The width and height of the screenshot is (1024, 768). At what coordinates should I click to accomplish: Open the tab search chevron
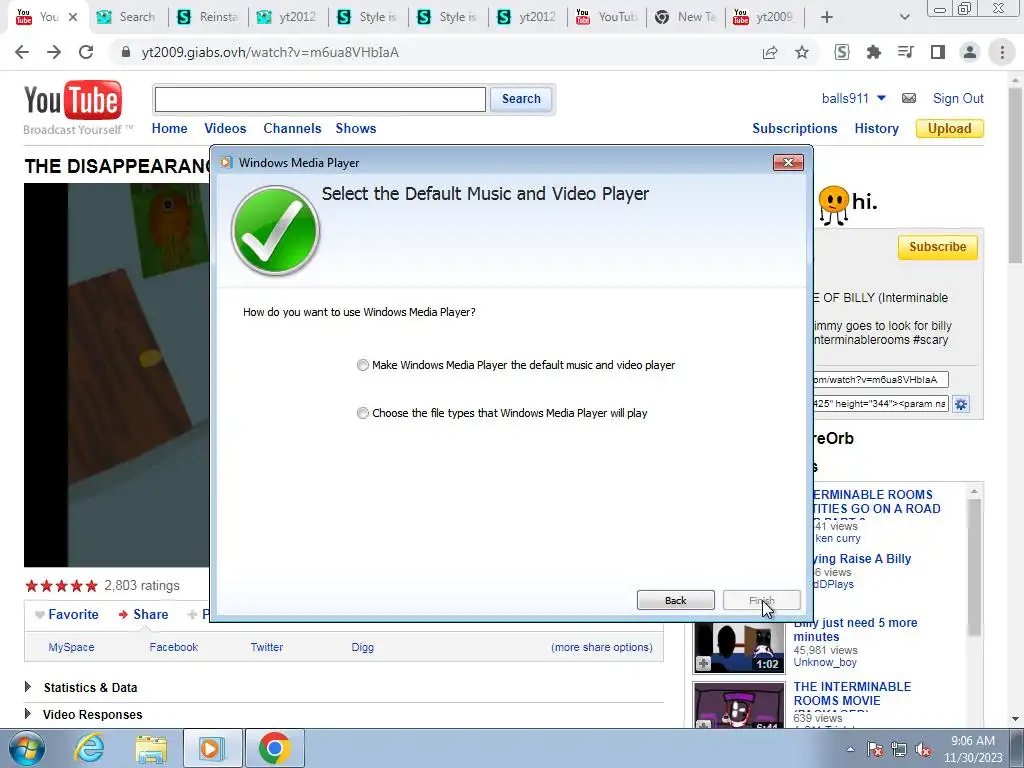(904, 17)
